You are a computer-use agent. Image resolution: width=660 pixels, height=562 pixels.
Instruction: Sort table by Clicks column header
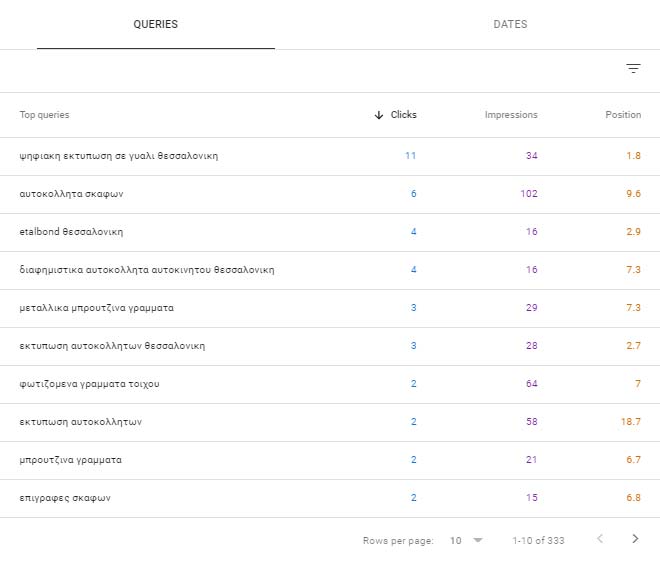point(404,115)
